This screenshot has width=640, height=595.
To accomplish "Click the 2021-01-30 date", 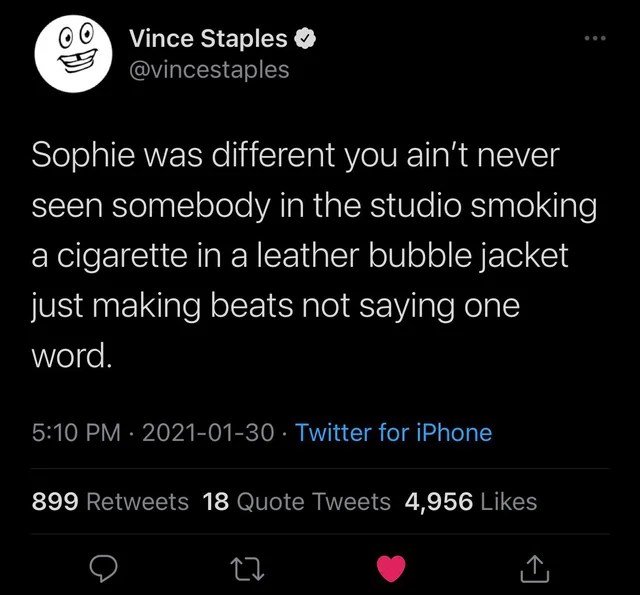I will pyautogui.click(x=208, y=433).
